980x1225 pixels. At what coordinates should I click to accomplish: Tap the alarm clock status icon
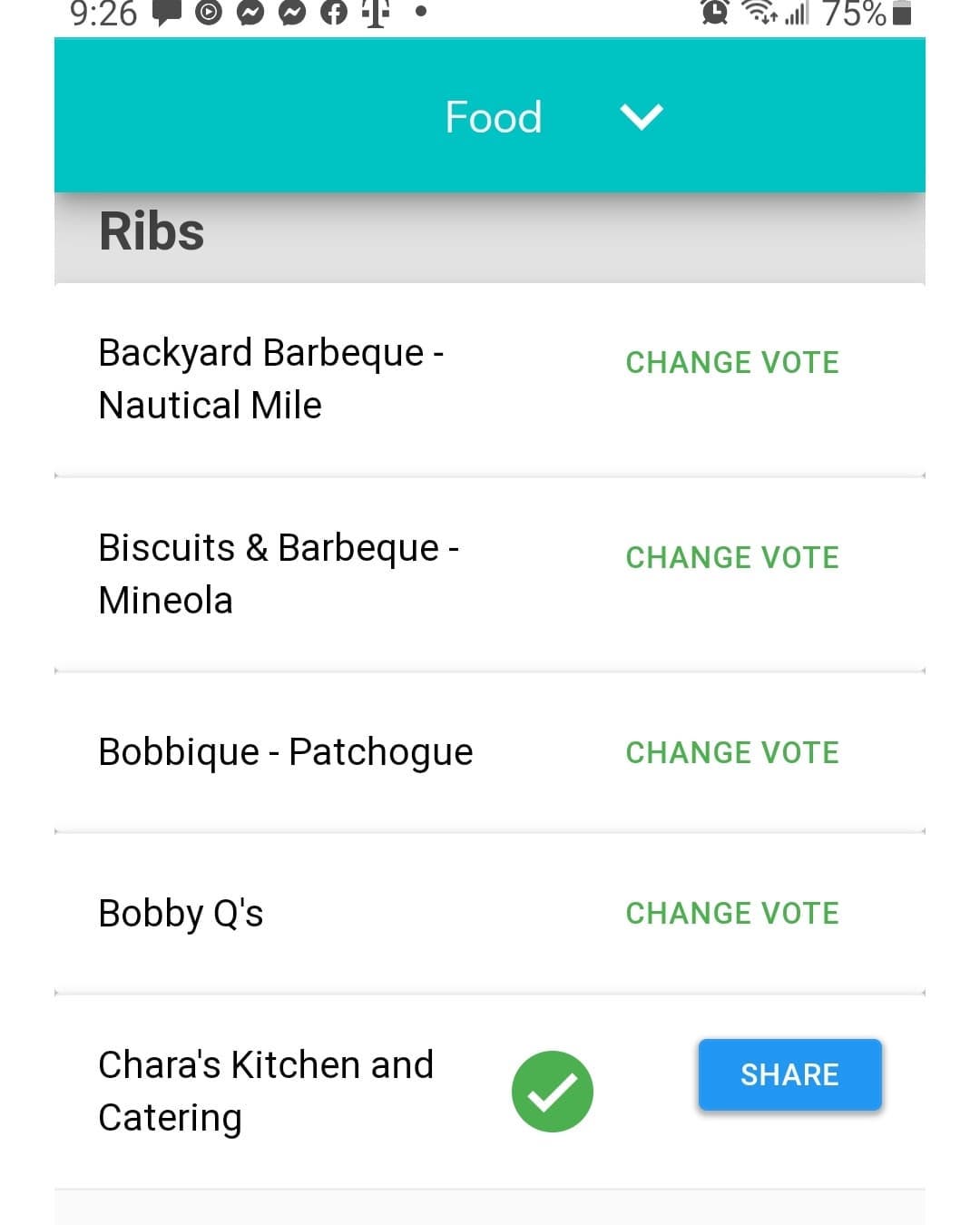coord(715,12)
